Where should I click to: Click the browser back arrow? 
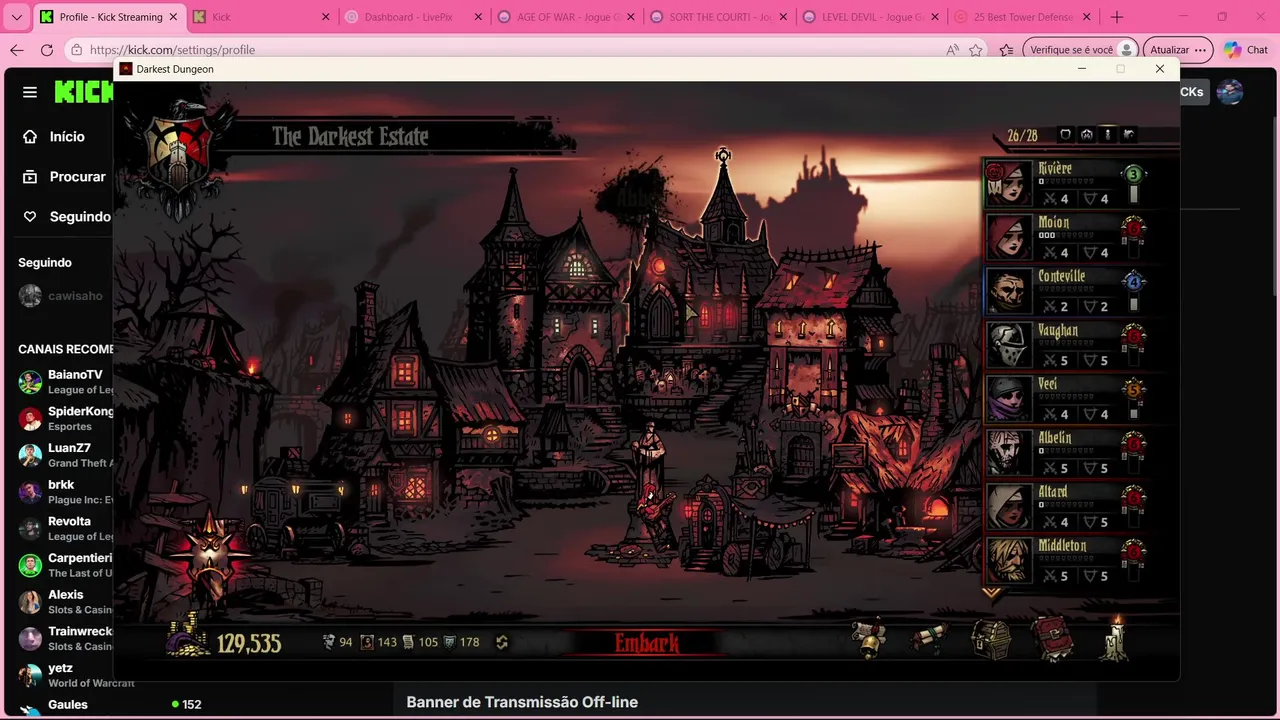(x=17, y=50)
